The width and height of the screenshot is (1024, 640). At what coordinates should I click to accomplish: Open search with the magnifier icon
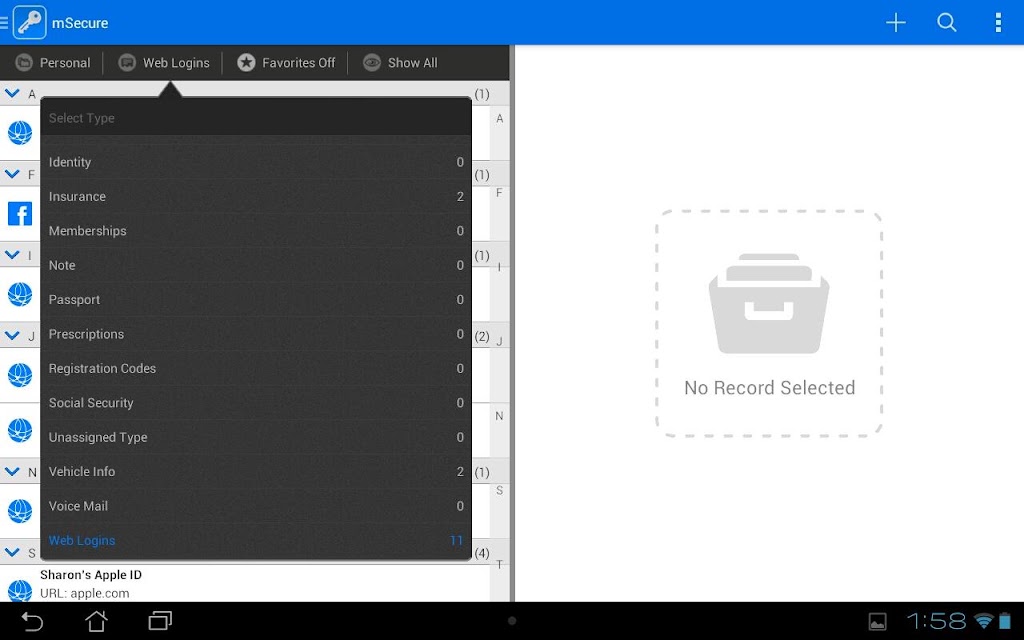coord(946,23)
